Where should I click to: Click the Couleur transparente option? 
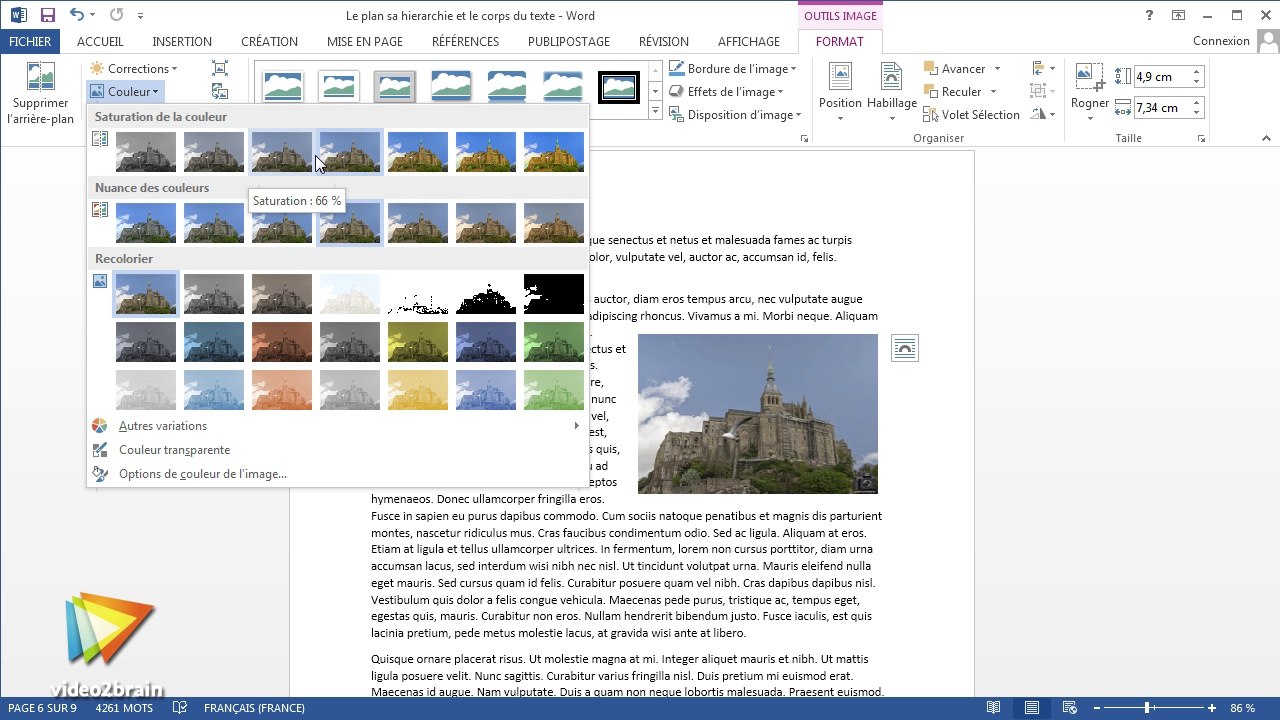pyautogui.click(x=174, y=450)
